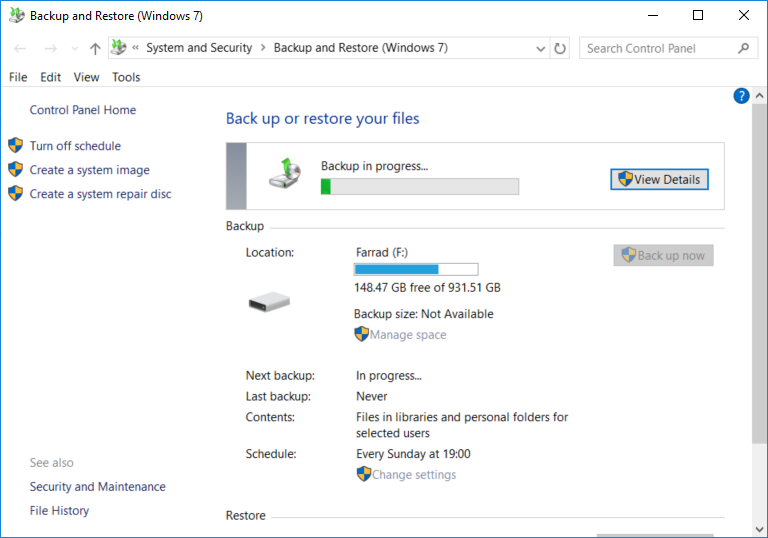Click the backup in progress drive icon
Viewport: 768px width, 538px height.
coord(285,173)
